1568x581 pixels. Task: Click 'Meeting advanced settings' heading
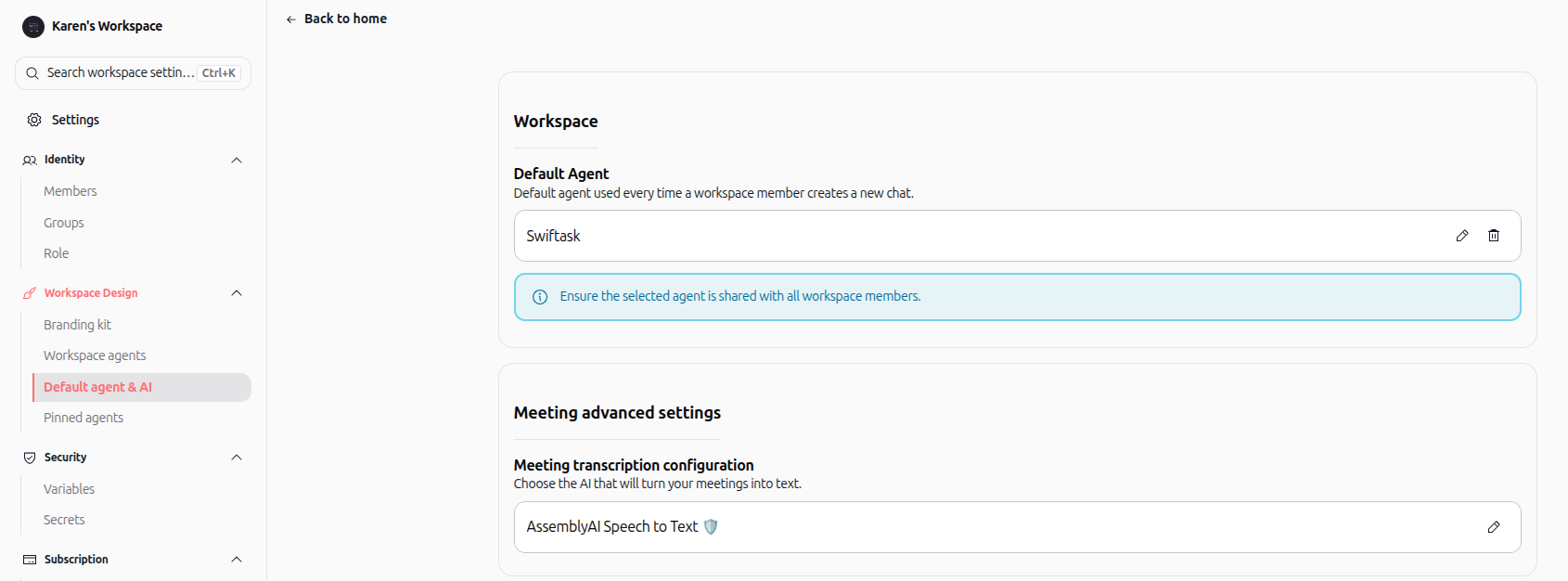click(x=617, y=413)
